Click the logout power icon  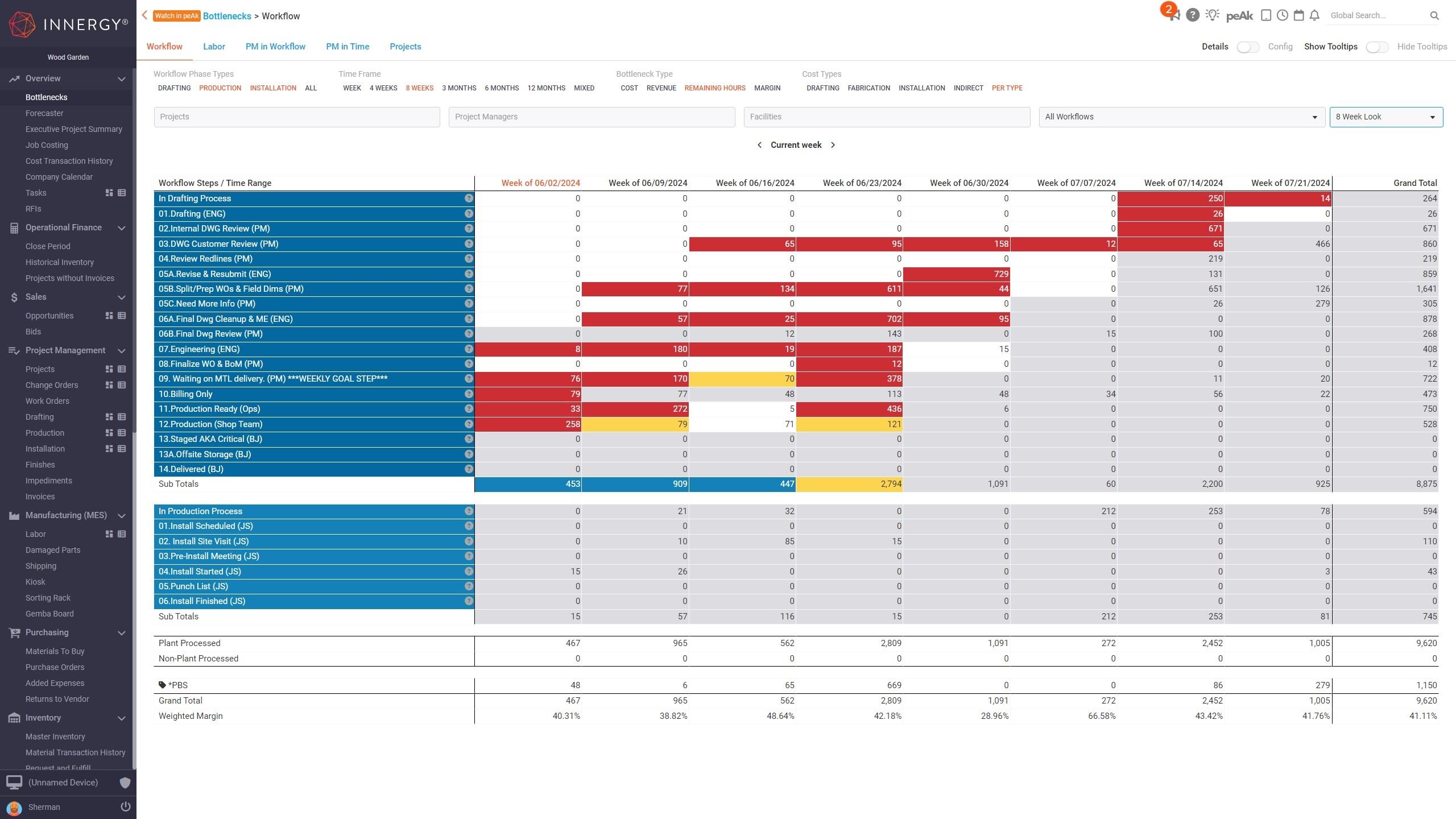(126, 806)
